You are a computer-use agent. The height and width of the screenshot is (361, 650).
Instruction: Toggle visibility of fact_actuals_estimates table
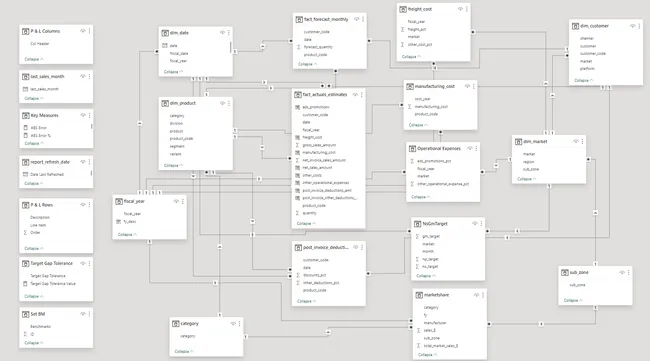coord(355,95)
